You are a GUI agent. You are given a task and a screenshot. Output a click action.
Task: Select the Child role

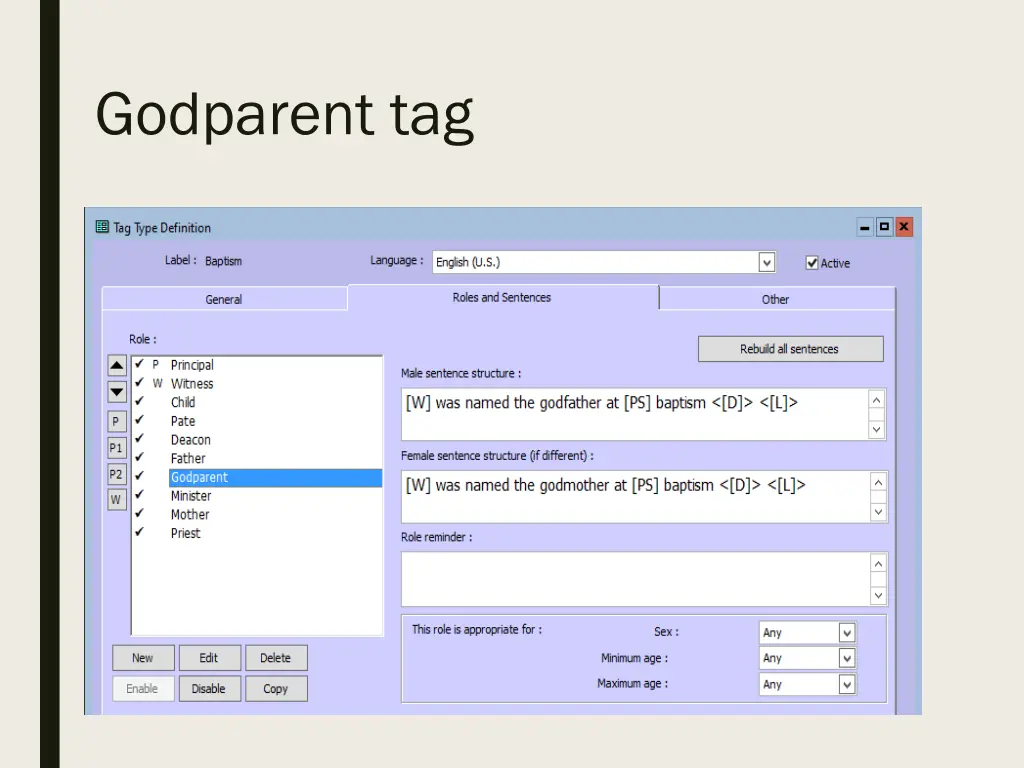coord(183,402)
